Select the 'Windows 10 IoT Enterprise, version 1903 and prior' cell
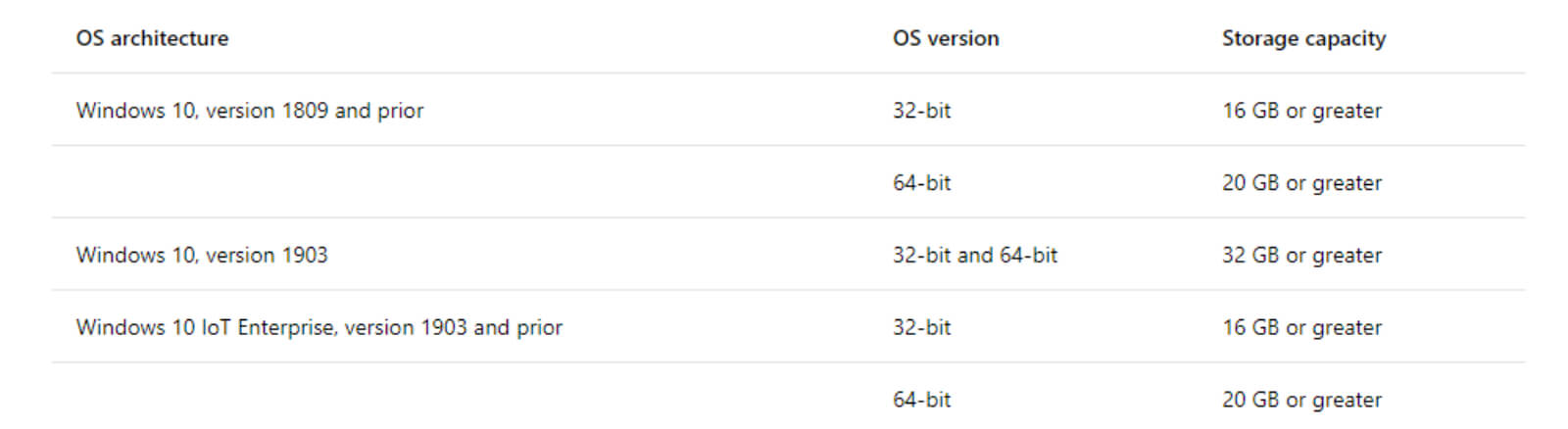 pos(319,328)
